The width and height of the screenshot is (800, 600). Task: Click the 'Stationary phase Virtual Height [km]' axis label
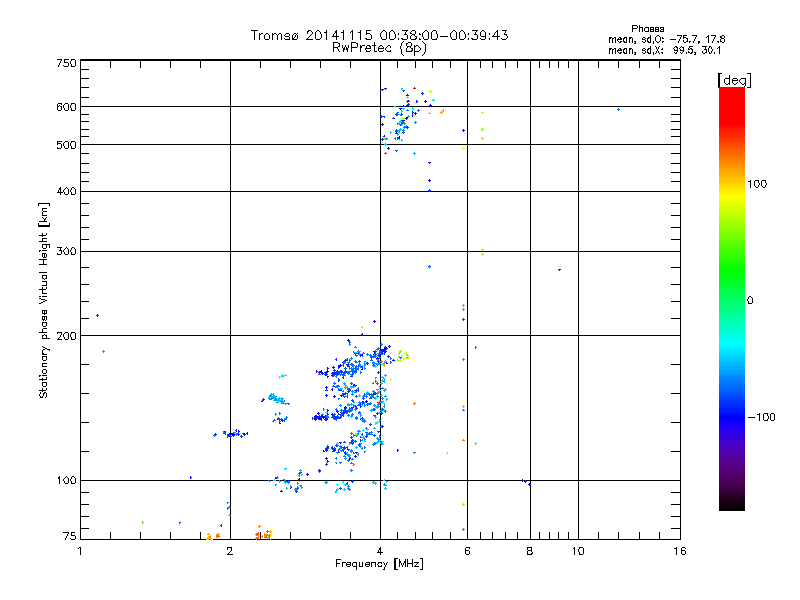click(44, 301)
